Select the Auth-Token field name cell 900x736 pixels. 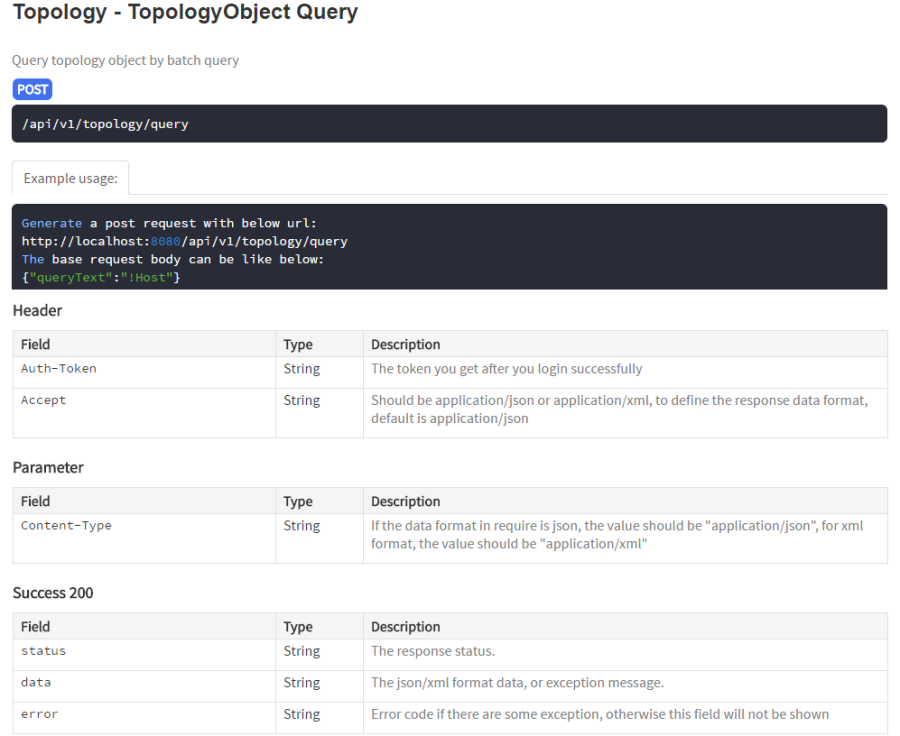[59, 369]
